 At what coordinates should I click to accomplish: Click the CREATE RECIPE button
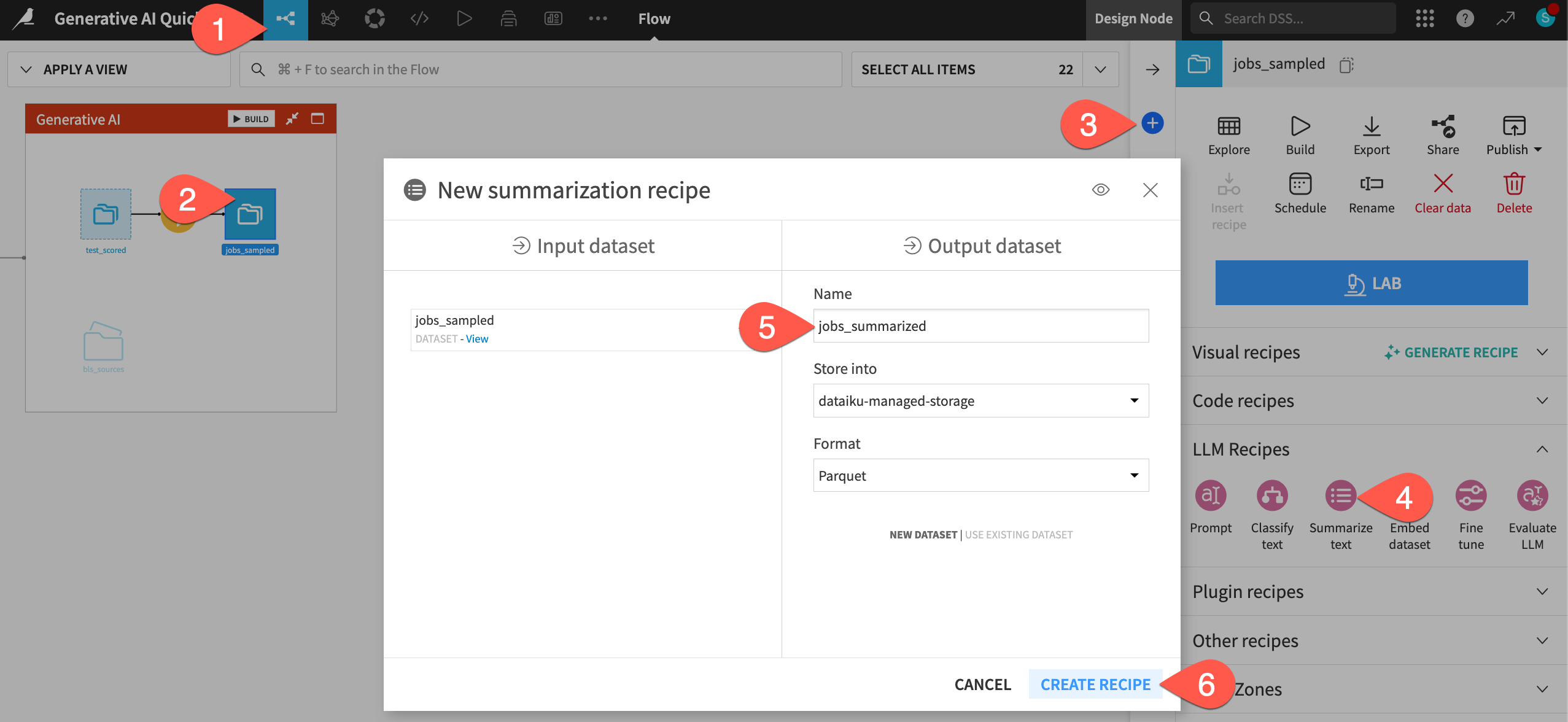pyautogui.click(x=1095, y=684)
